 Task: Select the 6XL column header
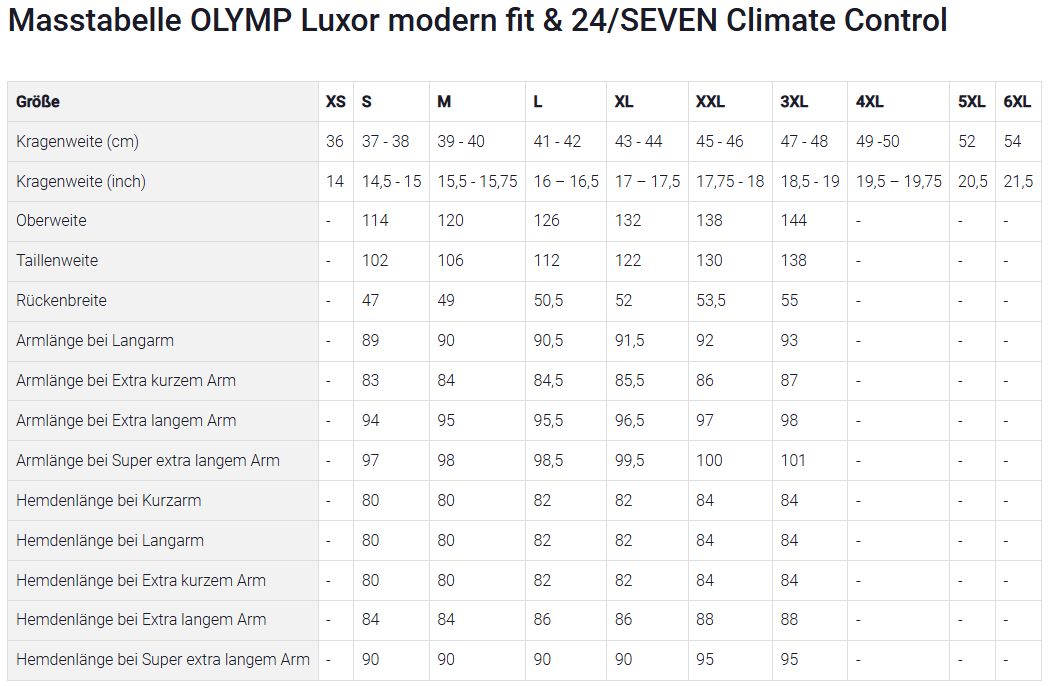pyautogui.click(x=1017, y=102)
